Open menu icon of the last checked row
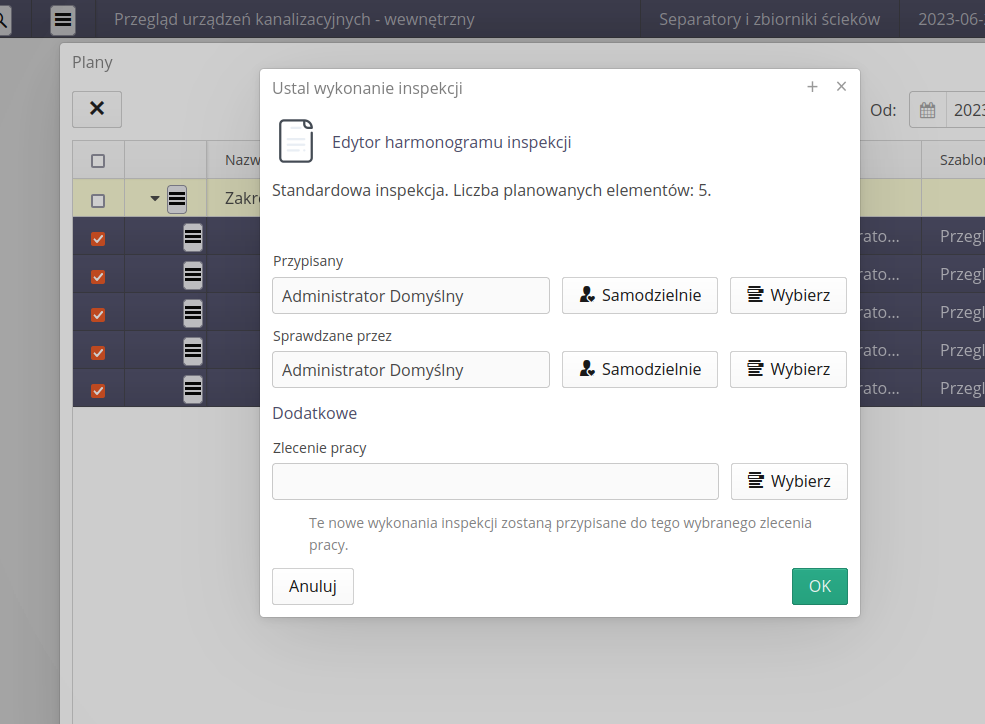 [193, 389]
